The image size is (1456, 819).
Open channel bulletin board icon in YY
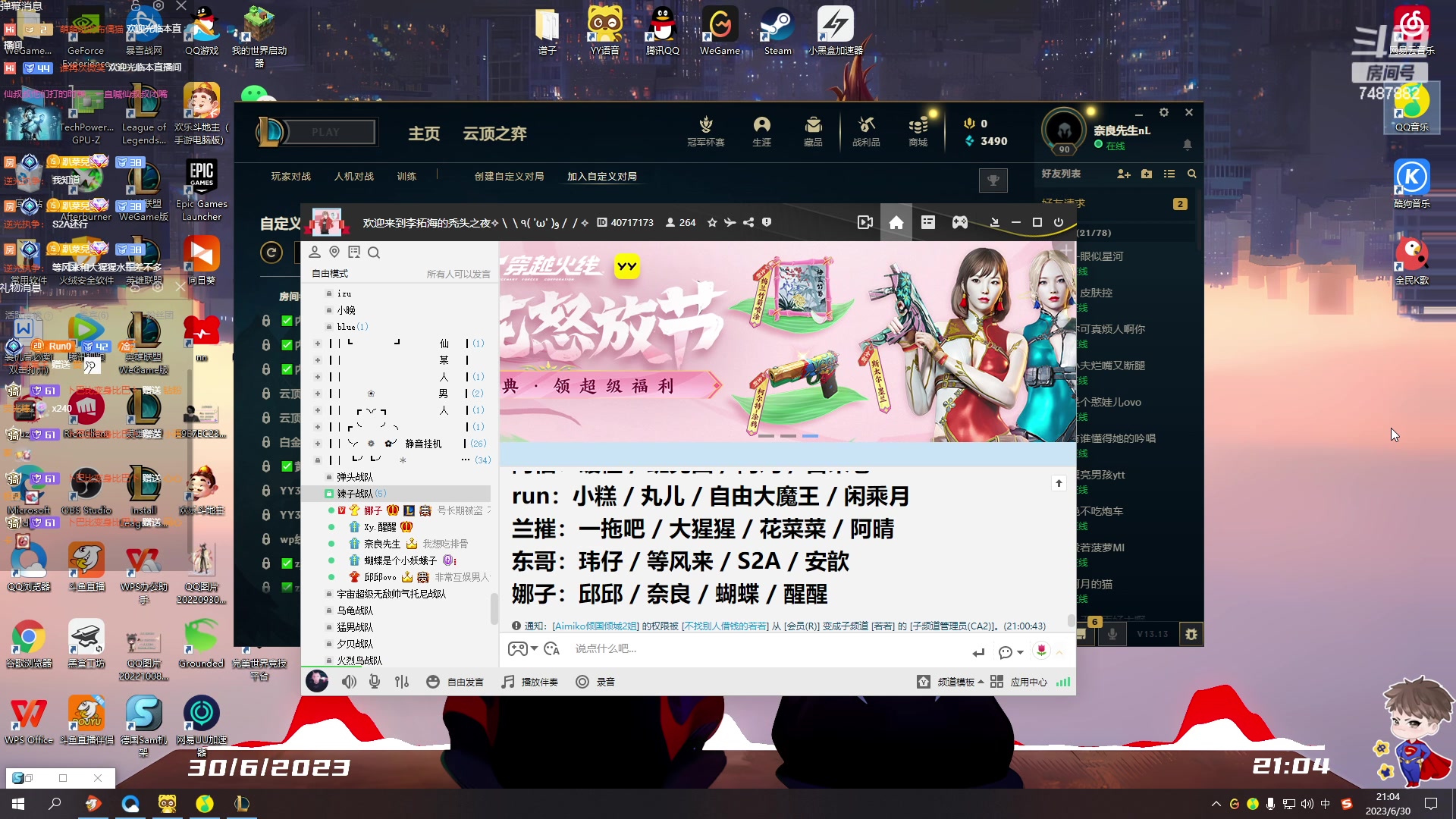(354, 252)
